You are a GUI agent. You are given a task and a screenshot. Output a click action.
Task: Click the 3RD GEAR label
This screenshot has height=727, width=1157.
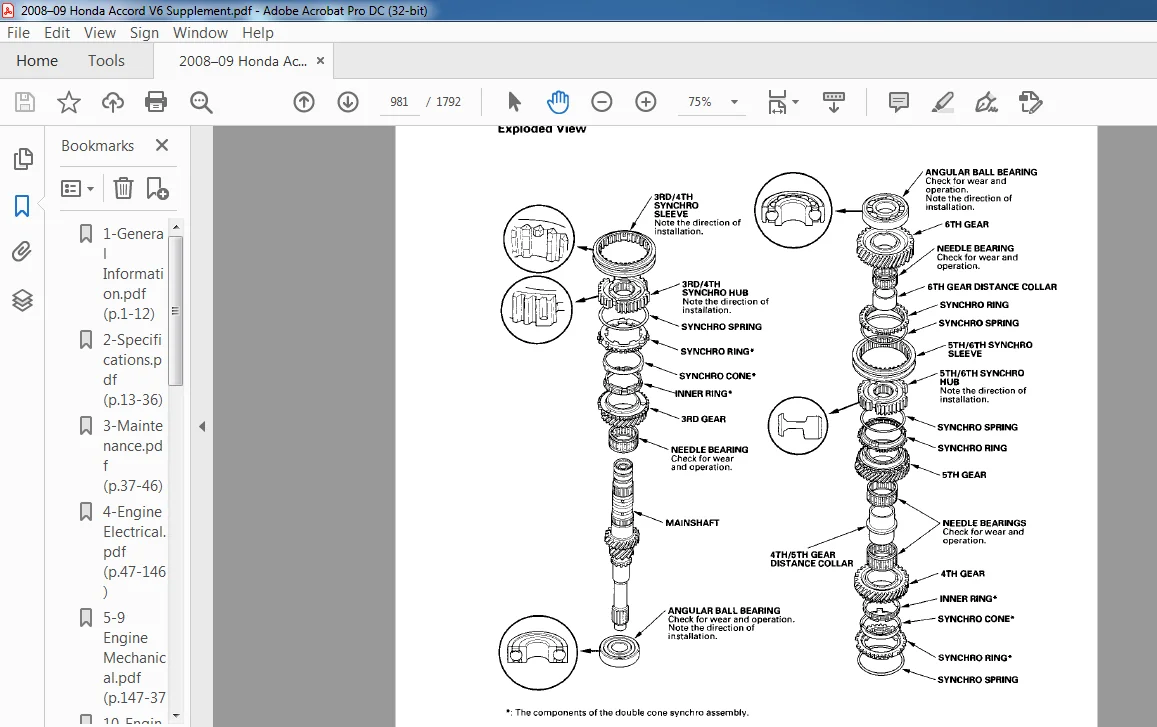(x=703, y=418)
